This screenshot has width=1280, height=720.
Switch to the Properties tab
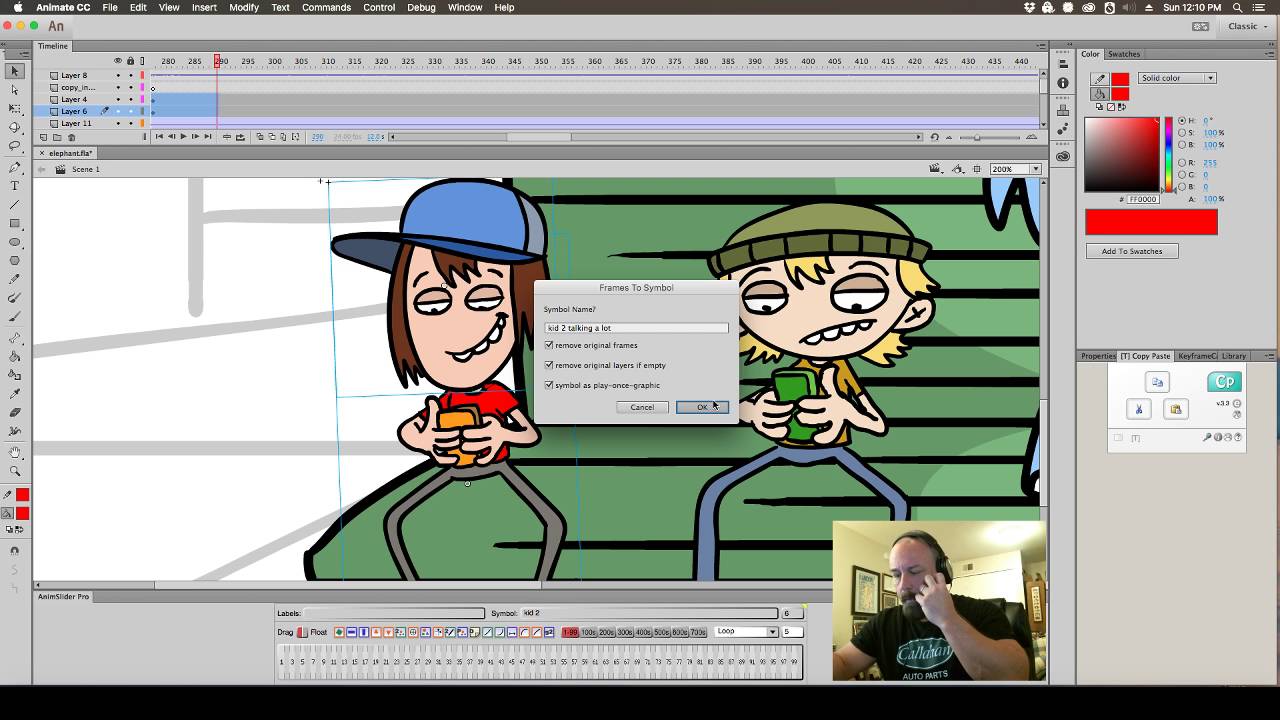[1098, 356]
